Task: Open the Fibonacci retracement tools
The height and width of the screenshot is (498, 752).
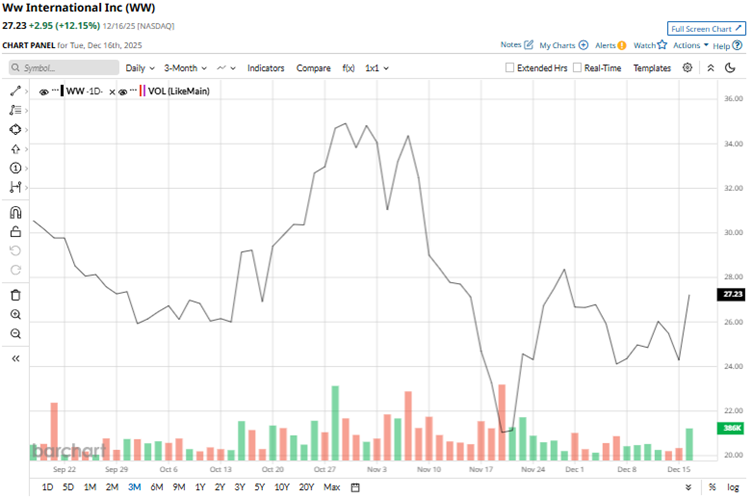Action: (x=15, y=110)
